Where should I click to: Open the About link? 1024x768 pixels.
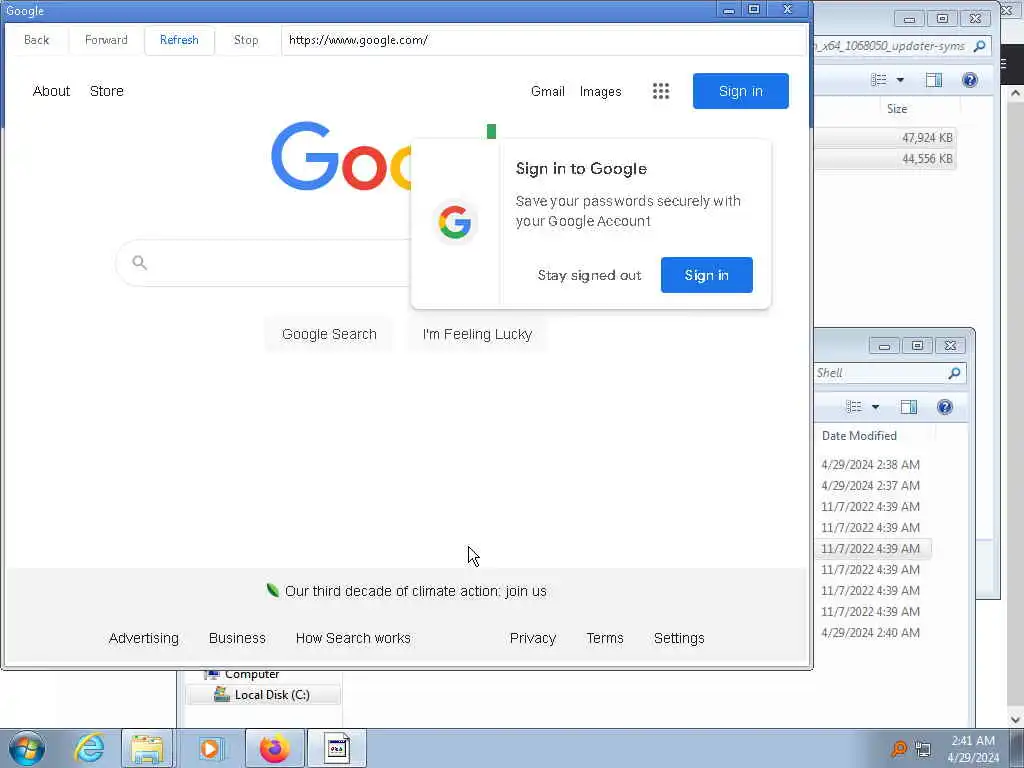pyautogui.click(x=51, y=91)
